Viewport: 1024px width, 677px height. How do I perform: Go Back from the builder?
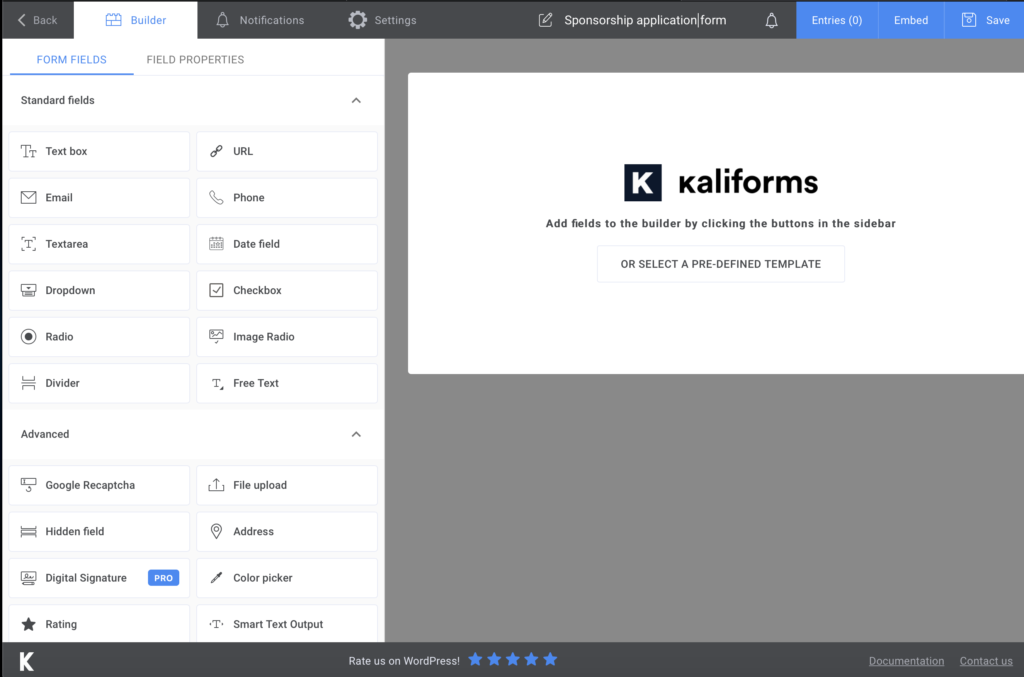pyautogui.click(x=37, y=20)
